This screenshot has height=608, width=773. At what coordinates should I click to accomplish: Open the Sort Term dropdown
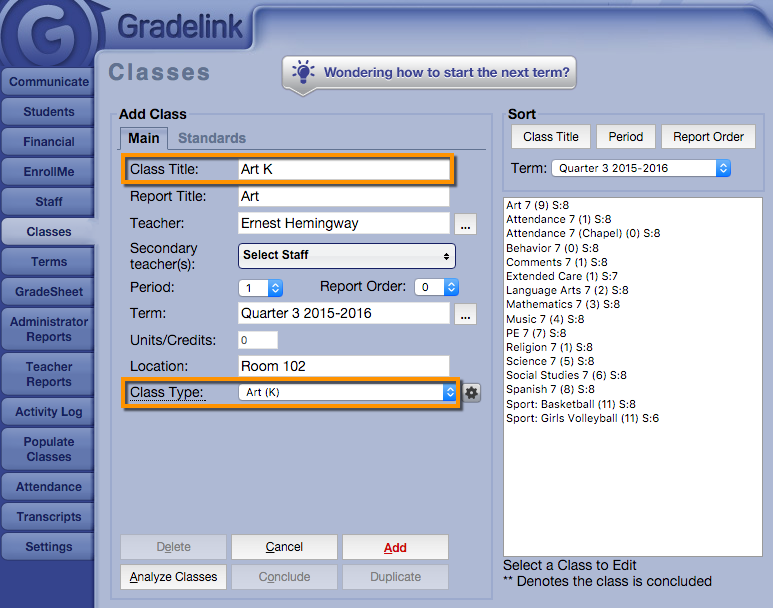pos(640,169)
